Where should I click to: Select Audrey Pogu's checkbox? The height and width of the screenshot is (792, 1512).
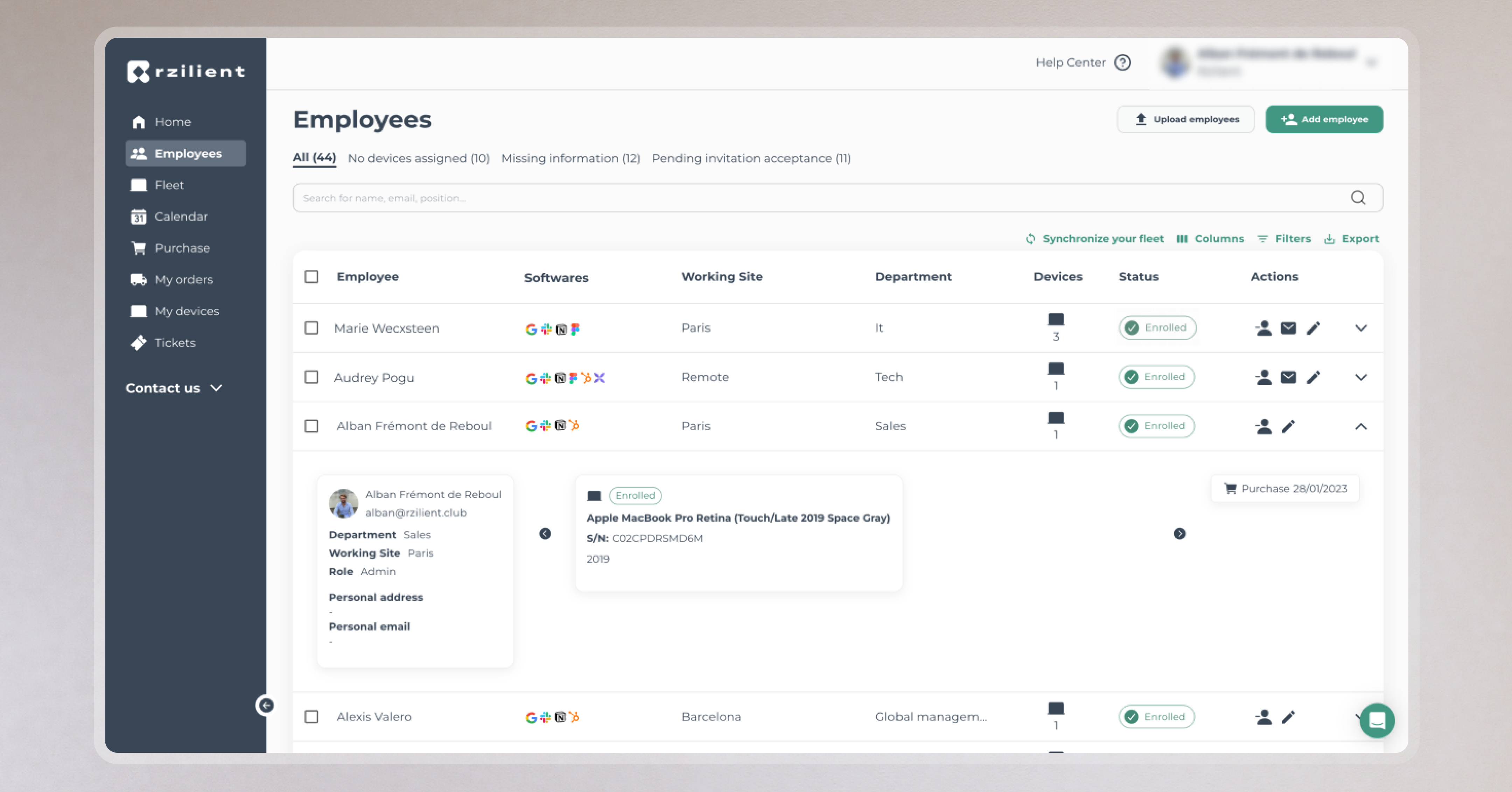(x=311, y=377)
